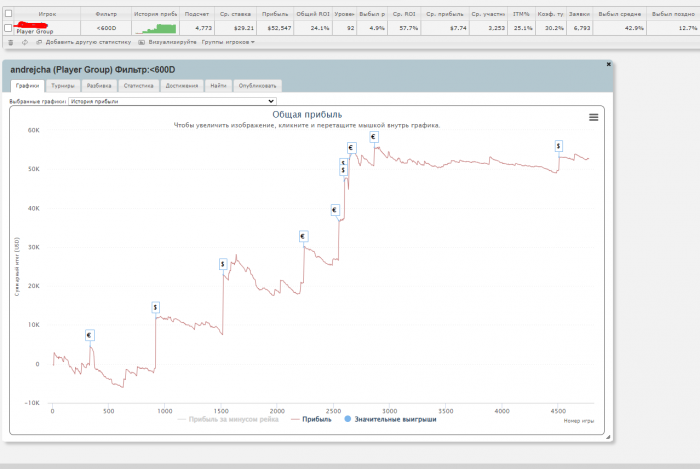Screen dimensions: 700x469
Task: Open the chart hamburger menu
Action: [593, 117]
